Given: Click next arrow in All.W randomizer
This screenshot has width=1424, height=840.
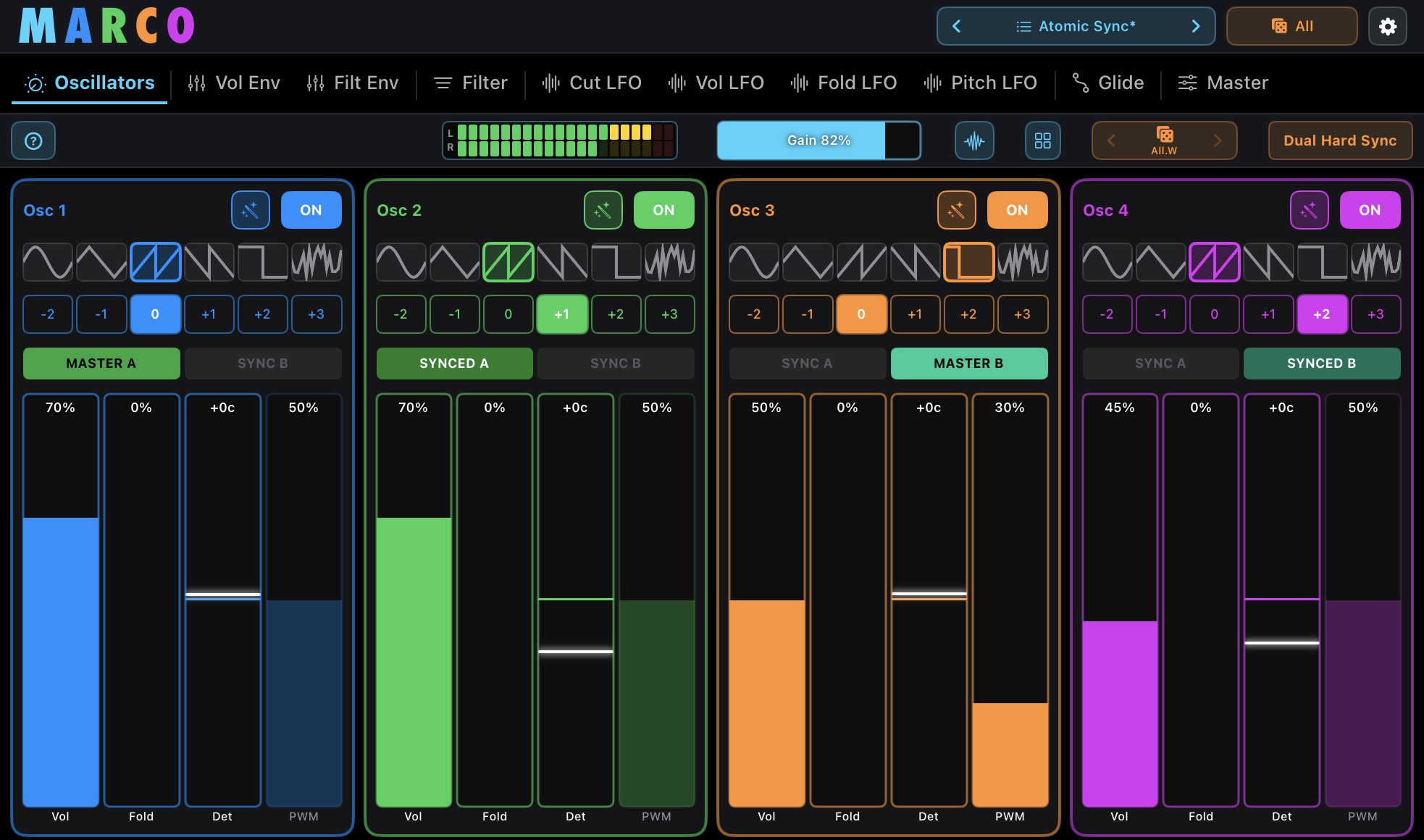Looking at the screenshot, I should pos(1218,140).
